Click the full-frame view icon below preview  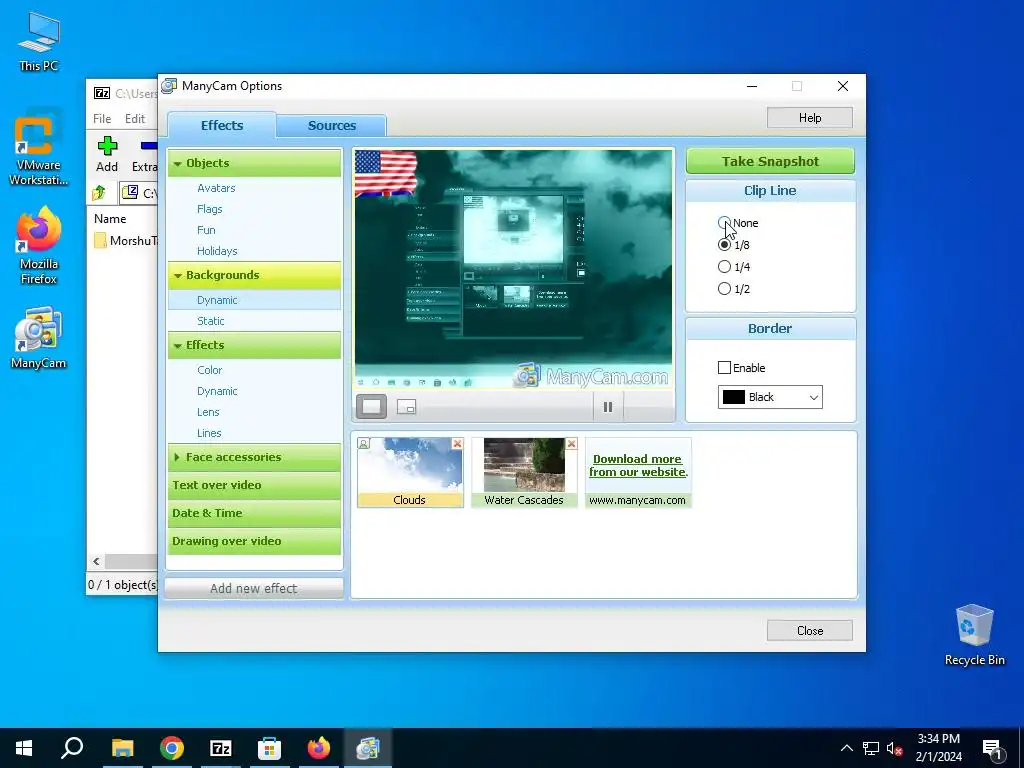tap(371, 407)
